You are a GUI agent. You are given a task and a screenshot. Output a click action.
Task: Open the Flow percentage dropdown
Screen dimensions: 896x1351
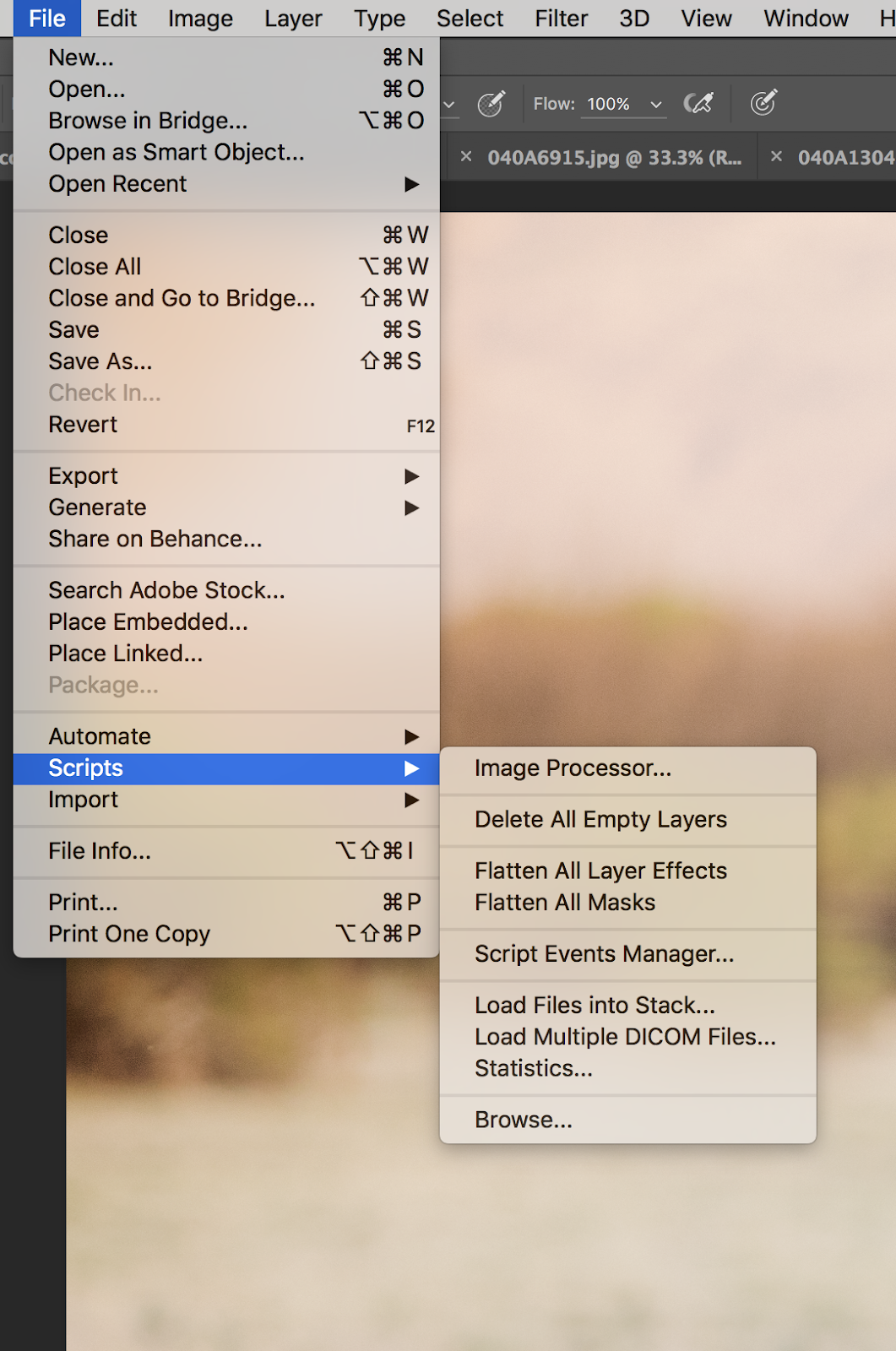click(x=656, y=104)
